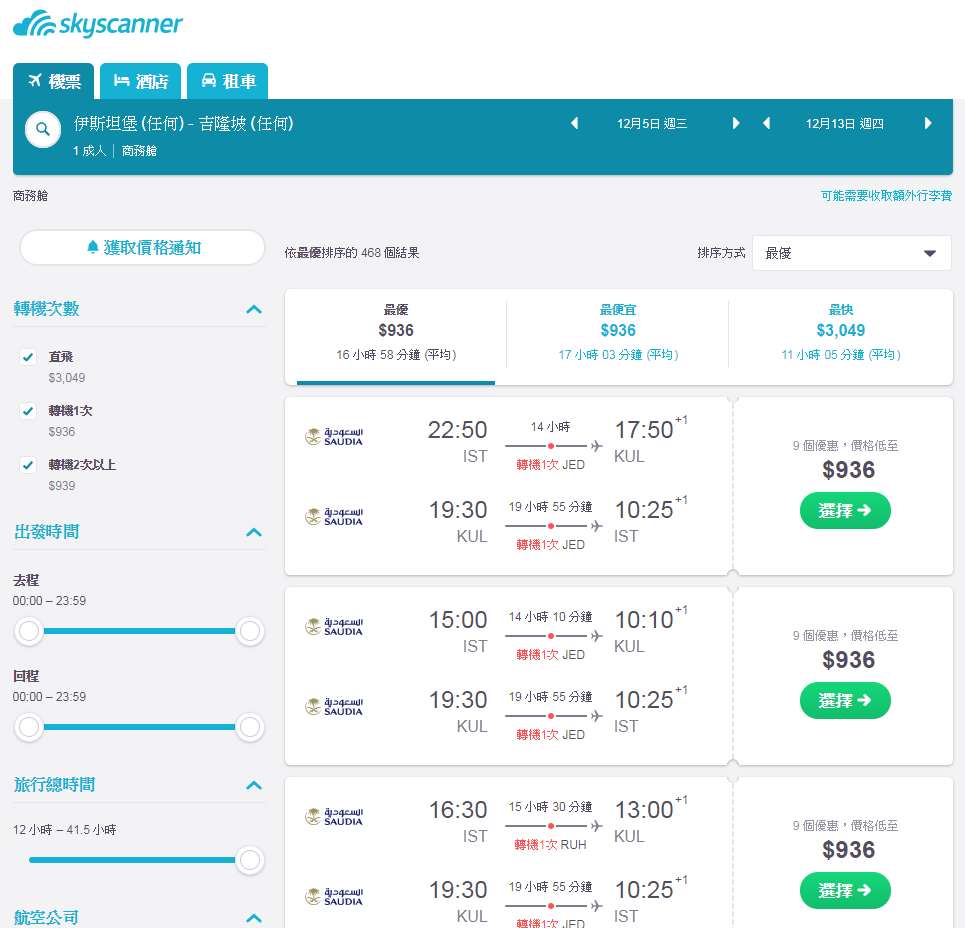Switch to the 酒店 hotels tab
This screenshot has height=928, width=965.
tap(141, 81)
